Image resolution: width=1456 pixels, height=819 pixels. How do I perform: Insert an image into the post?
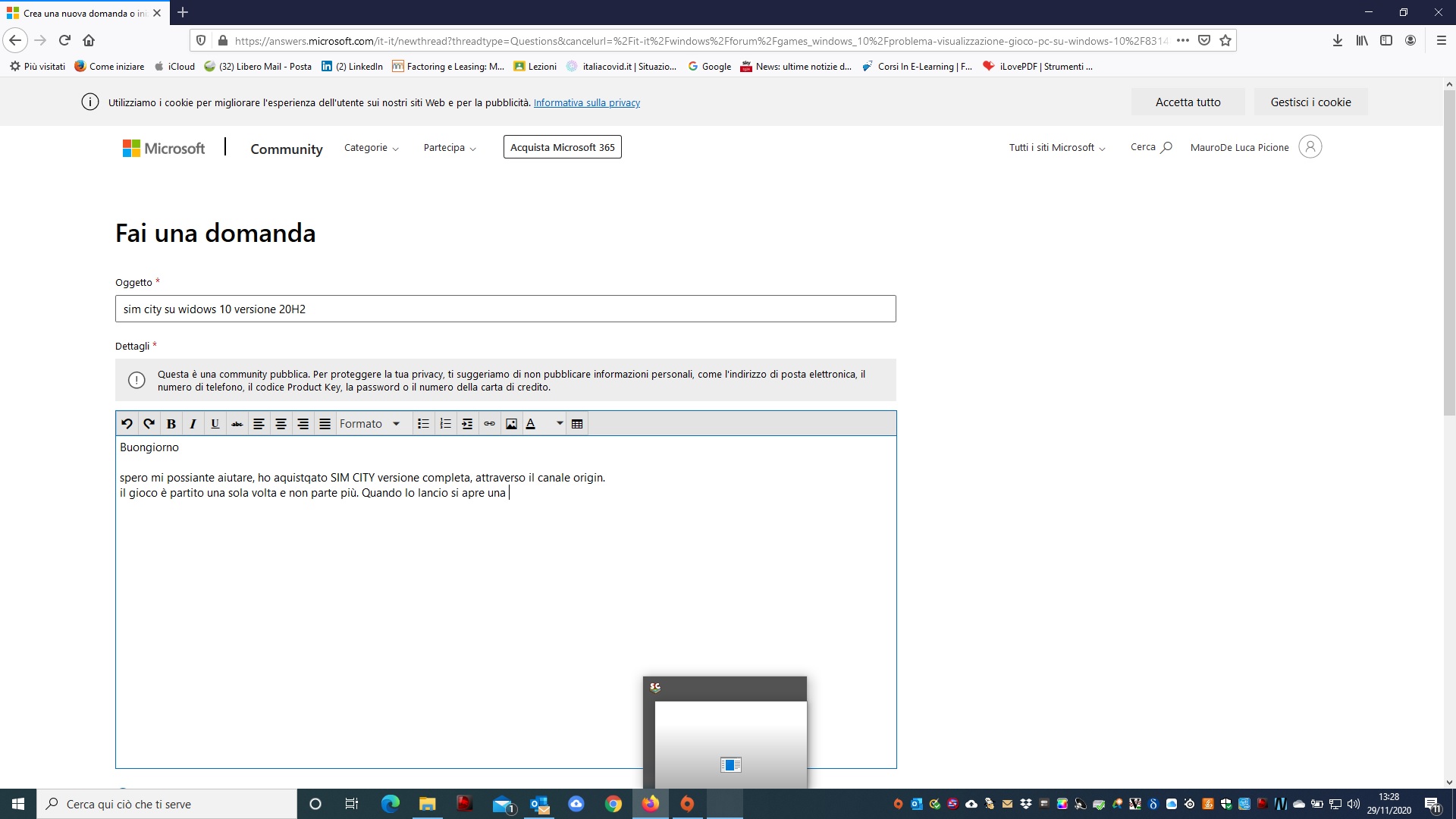click(511, 424)
